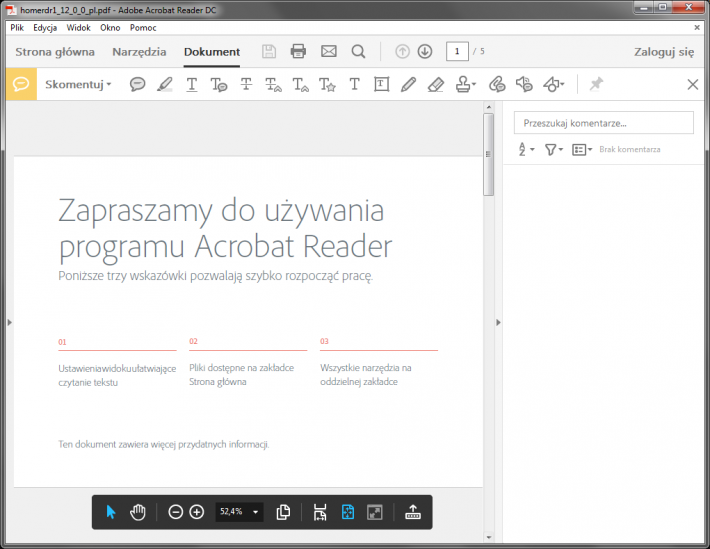This screenshot has width=710, height=549.
Task: Expand the left navigation pane arrow
Action: 10,323
